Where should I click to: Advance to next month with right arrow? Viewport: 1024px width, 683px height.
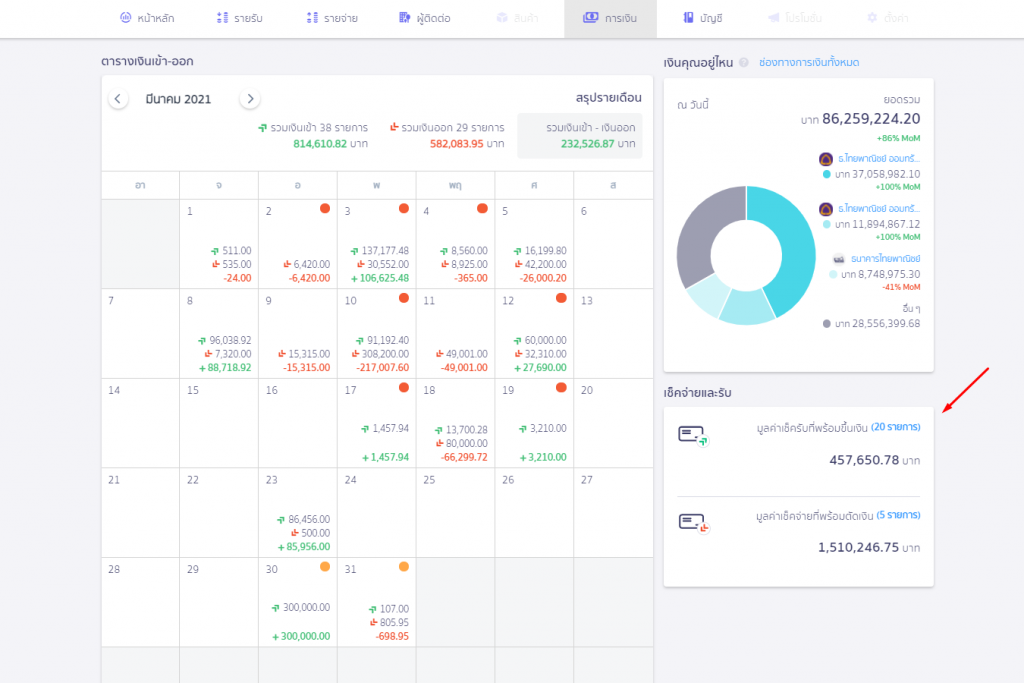(x=250, y=99)
